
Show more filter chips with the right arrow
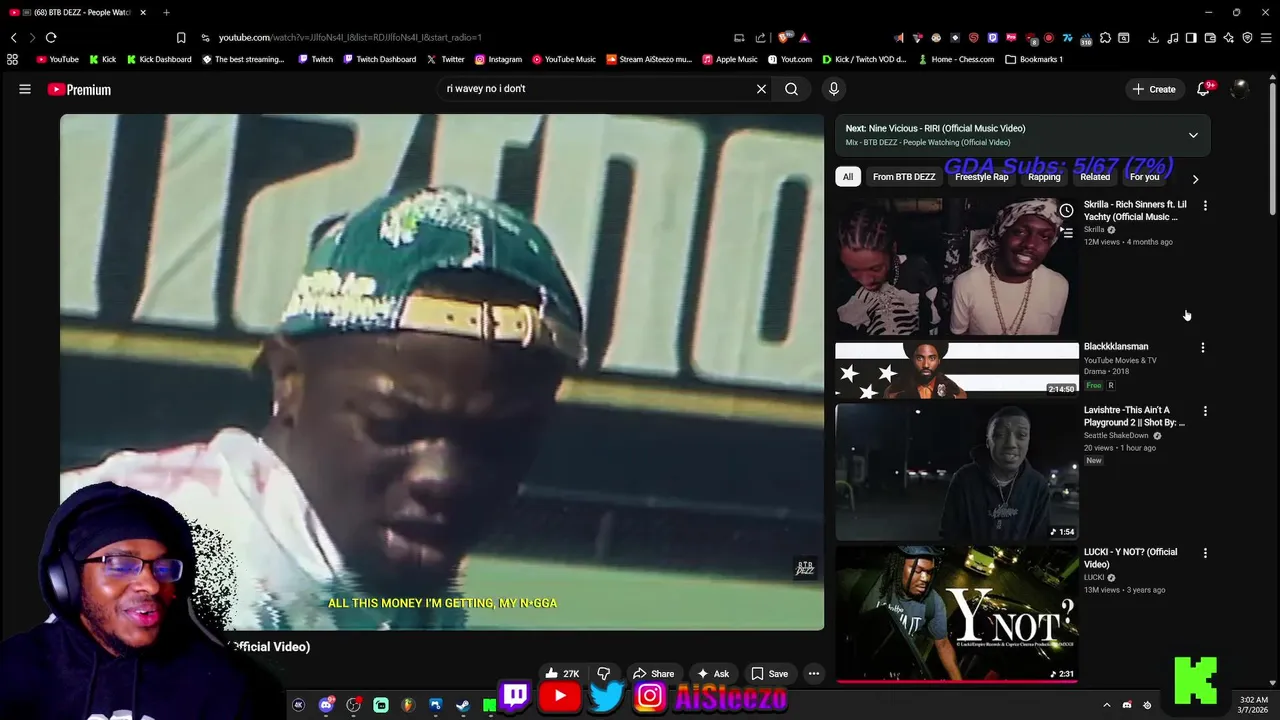pos(1195,179)
